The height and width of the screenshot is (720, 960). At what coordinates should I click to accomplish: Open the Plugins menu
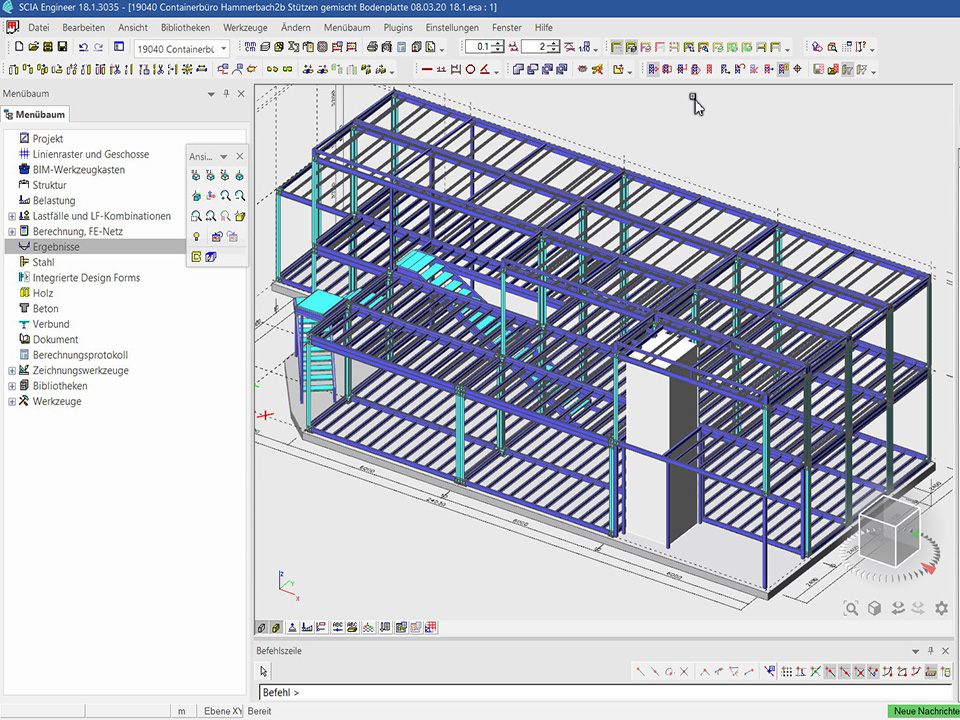[397, 27]
